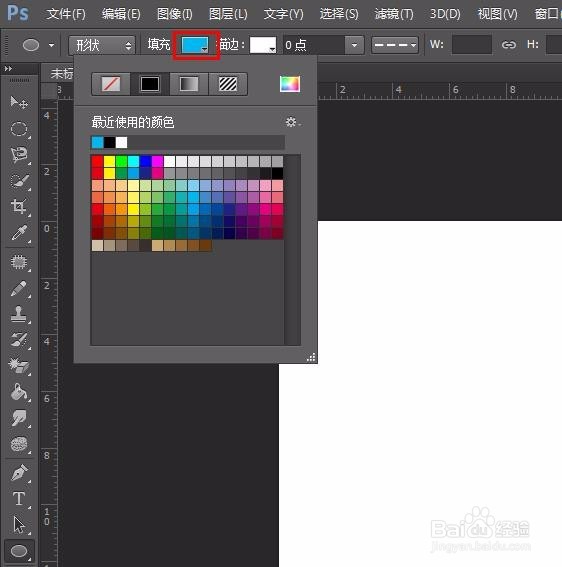Viewport: 562px width, 567px height.
Task: Select the Smudge tool
Action: click(x=19, y=418)
